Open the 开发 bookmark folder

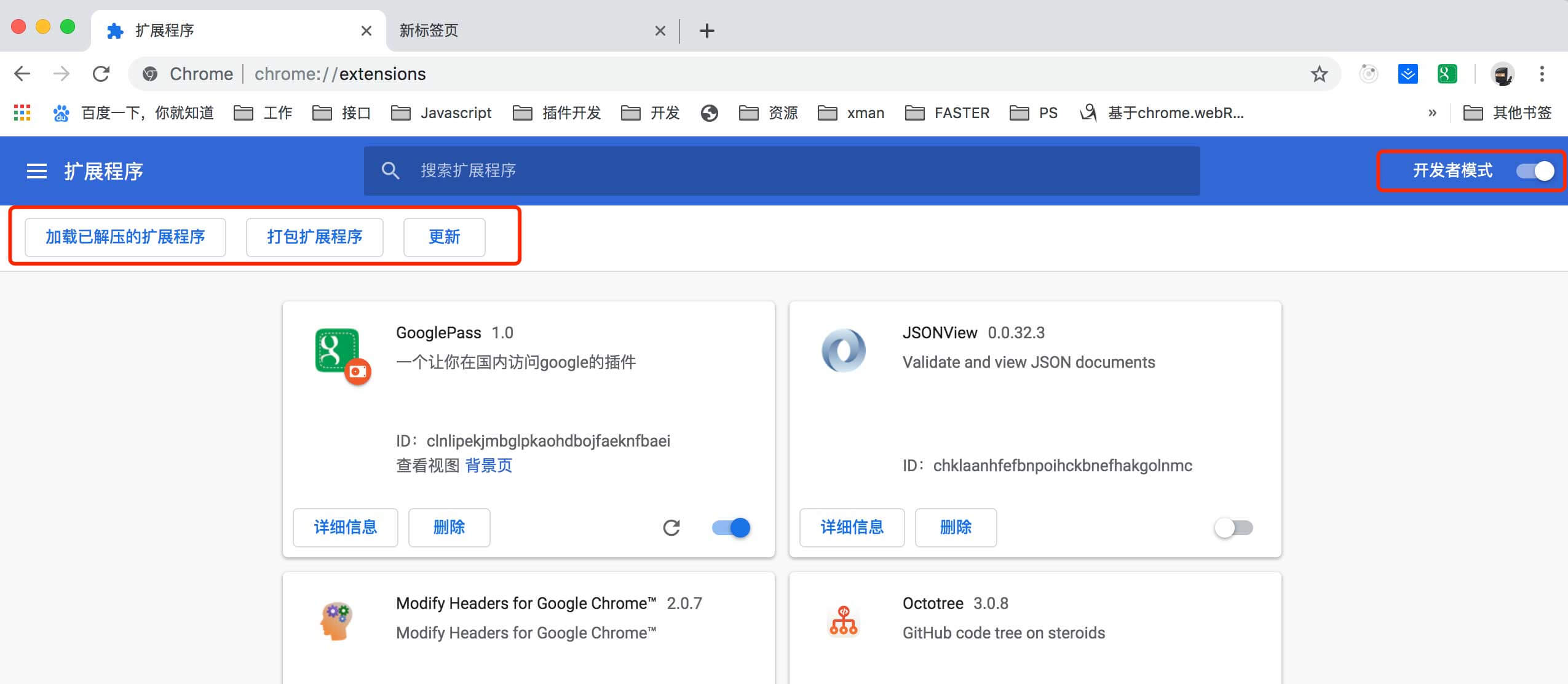click(651, 113)
